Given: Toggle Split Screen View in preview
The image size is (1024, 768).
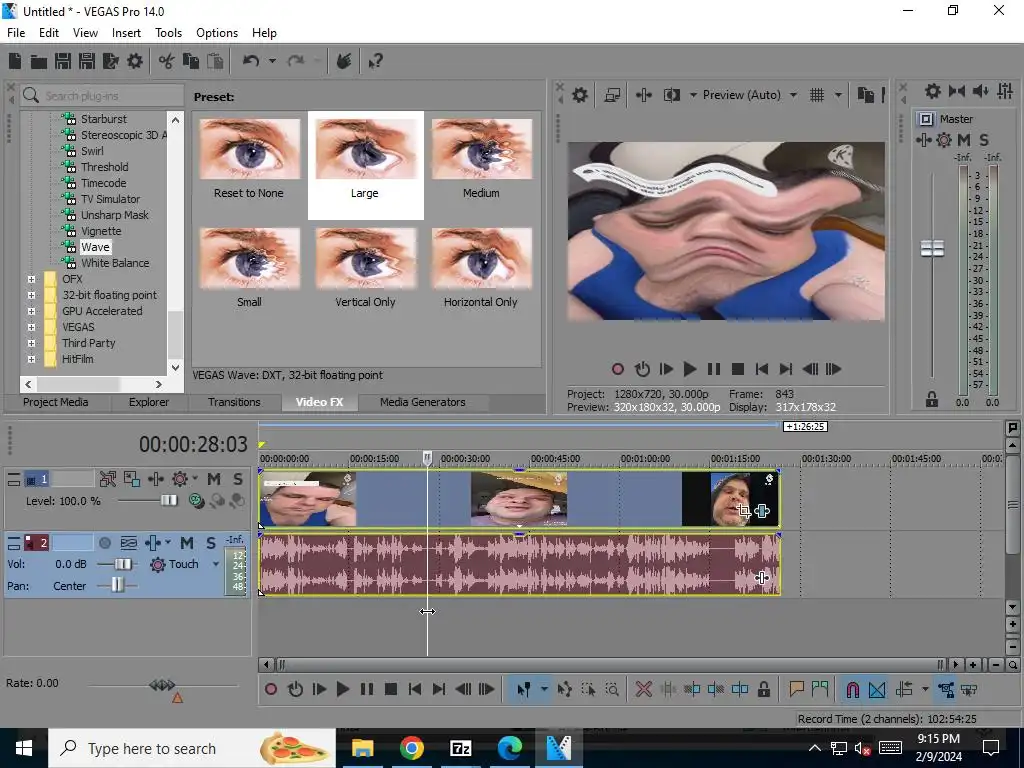Looking at the screenshot, I should pyautogui.click(x=671, y=95).
